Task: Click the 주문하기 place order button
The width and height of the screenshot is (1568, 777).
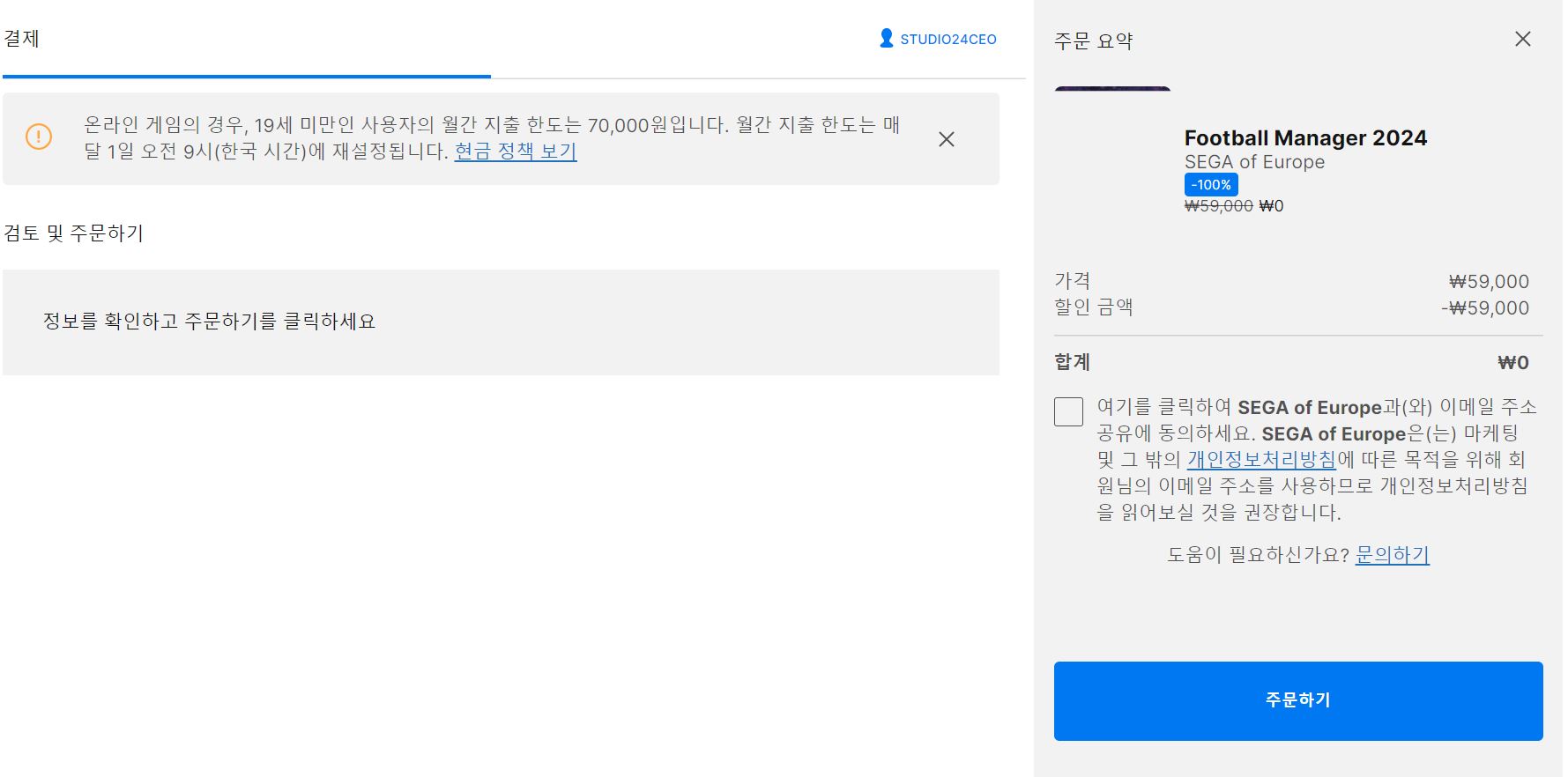Action: tap(1298, 700)
